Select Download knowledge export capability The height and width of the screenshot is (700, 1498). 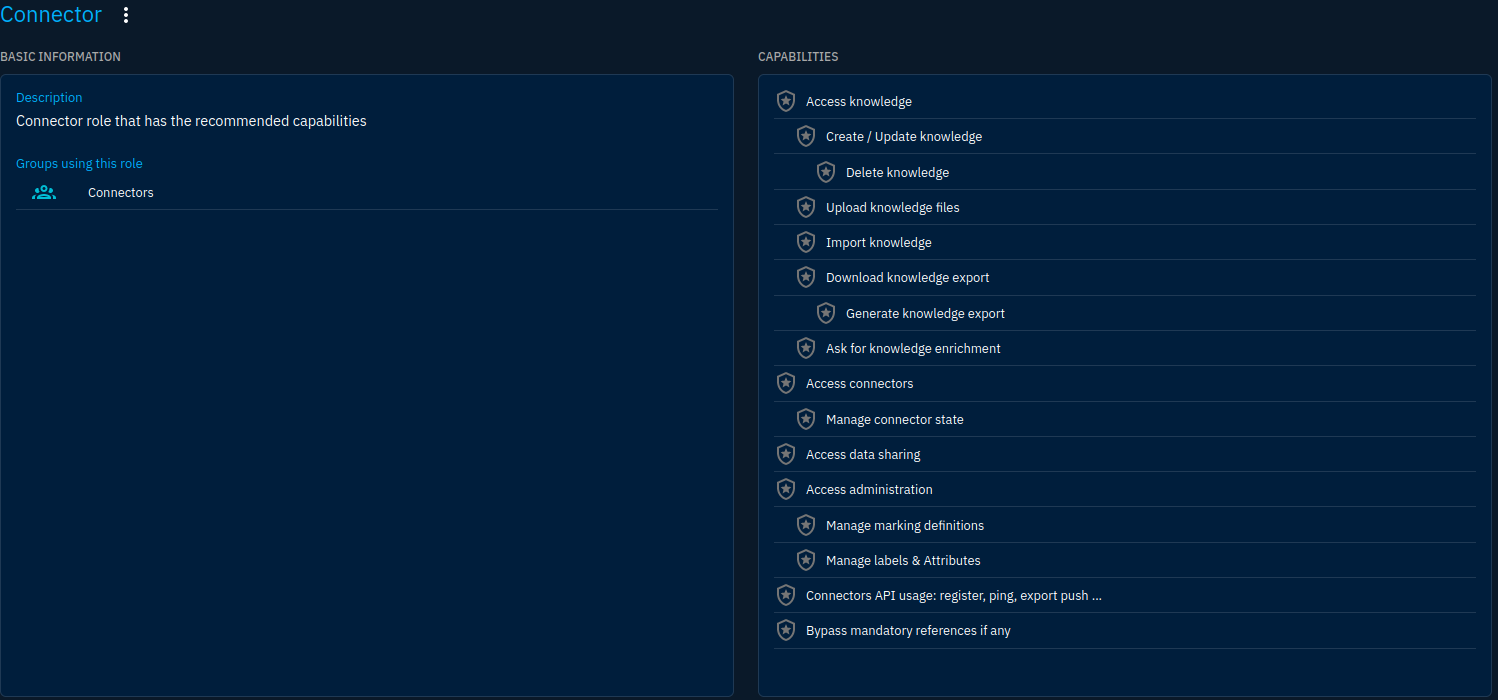tap(907, 278)
